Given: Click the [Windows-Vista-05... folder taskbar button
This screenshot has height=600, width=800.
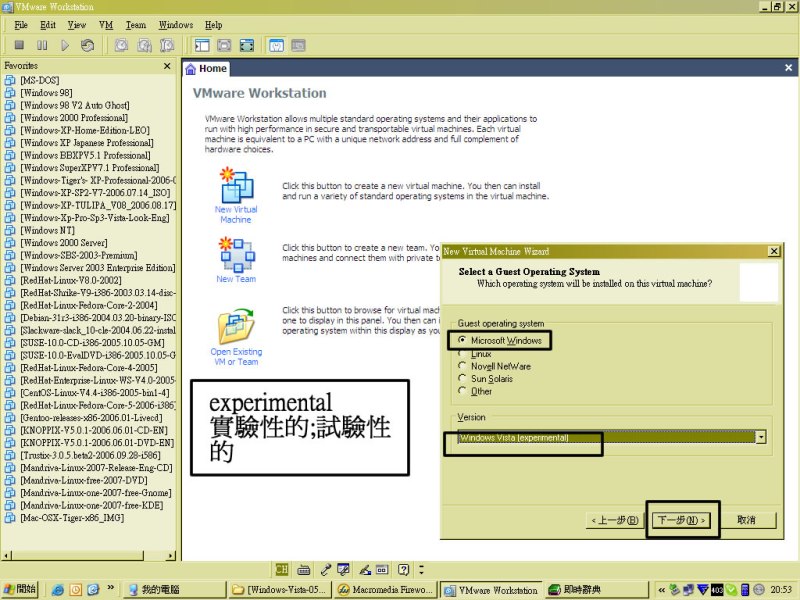Looking at the screenshot, I should (x=280, y=590).
